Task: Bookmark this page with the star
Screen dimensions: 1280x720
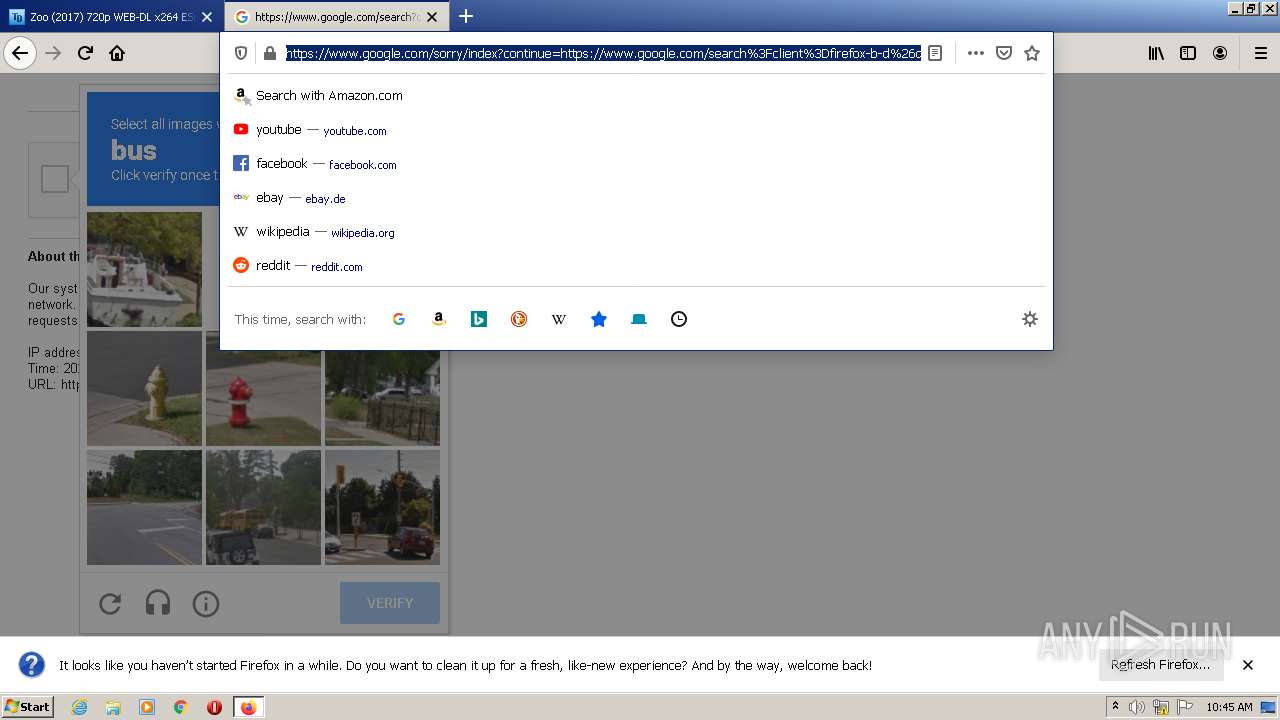Action: coord(1032,53)
